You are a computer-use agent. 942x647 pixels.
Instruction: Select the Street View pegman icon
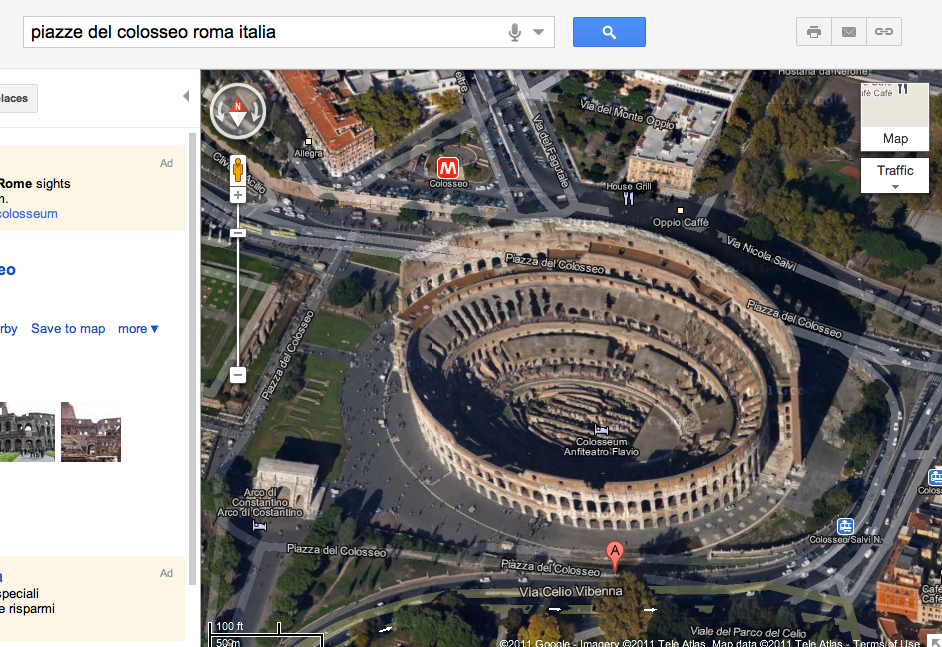point(238,171)
